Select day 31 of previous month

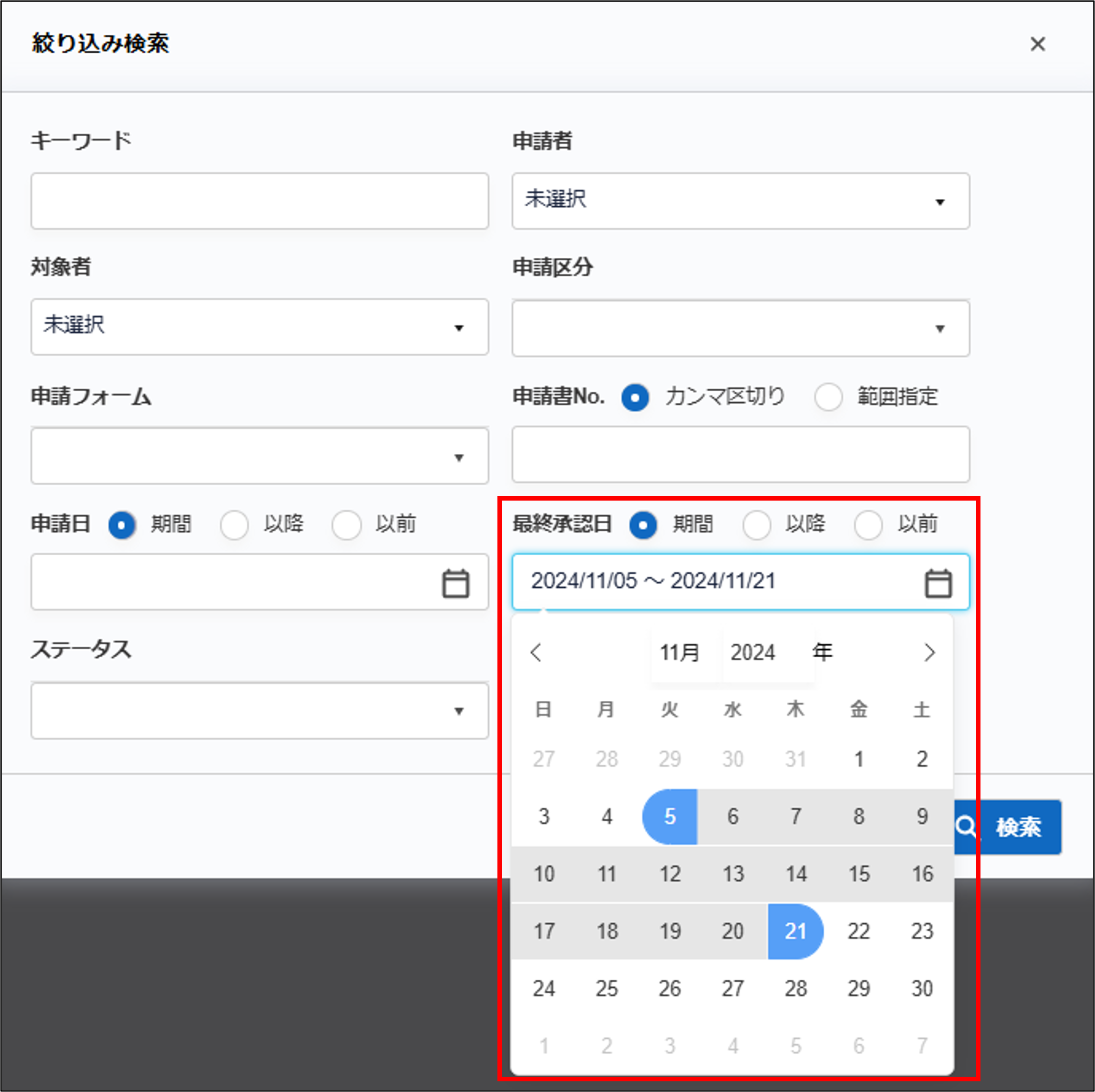click(795, 759)
